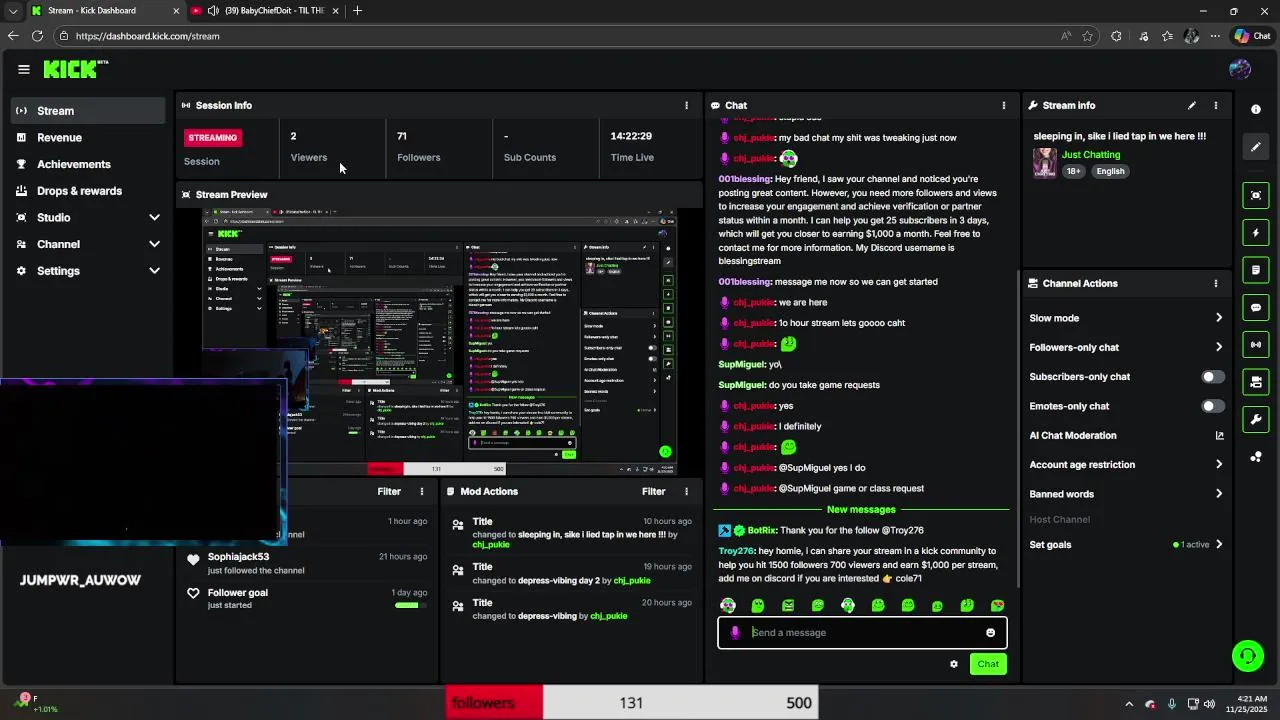Toggle the chat bubble panel icon in right toolbar

coord(1256,307)
